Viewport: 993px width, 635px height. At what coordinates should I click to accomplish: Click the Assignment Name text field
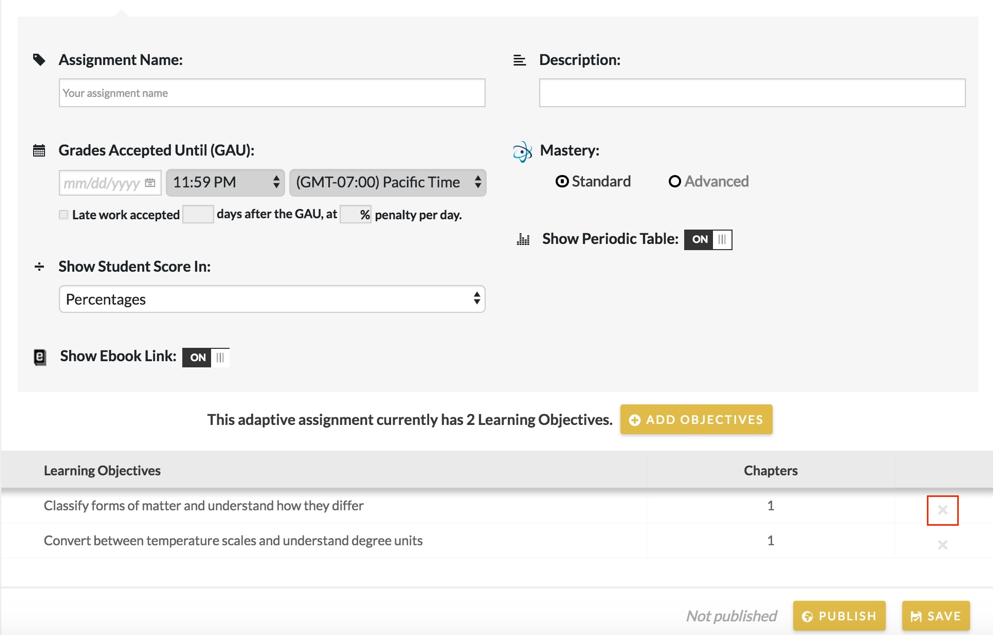click(x=272, y=93)
